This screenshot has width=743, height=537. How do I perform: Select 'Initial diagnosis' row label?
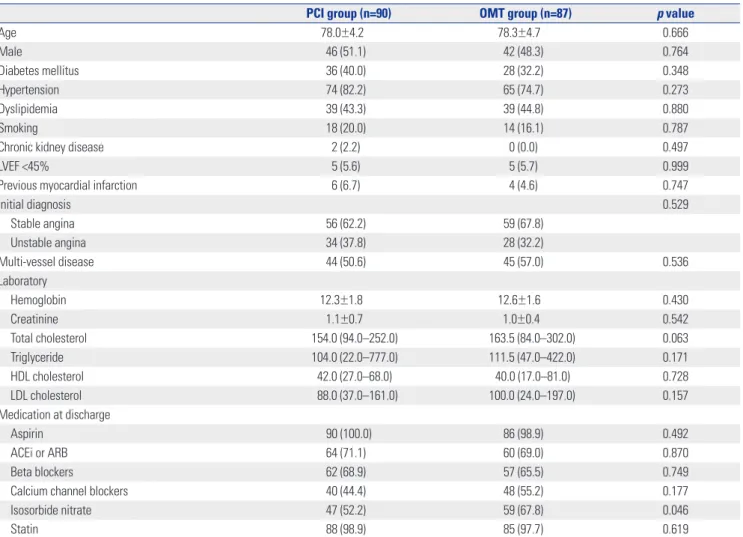(36, 205)
